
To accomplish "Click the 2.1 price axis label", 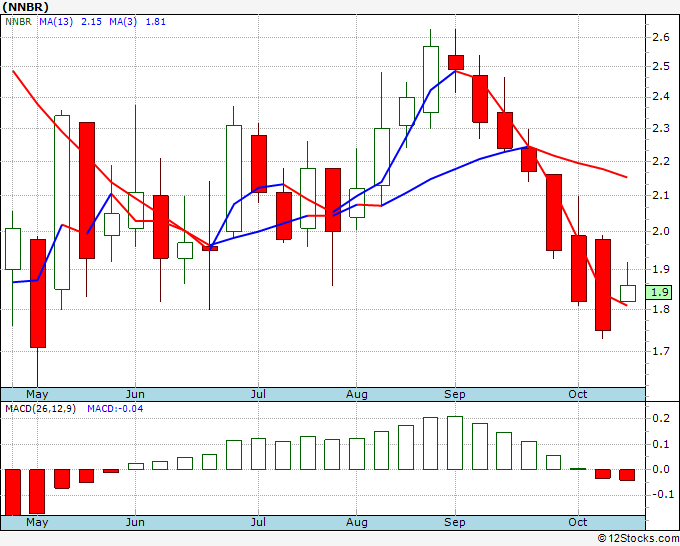I will click(x=661, y=196).
